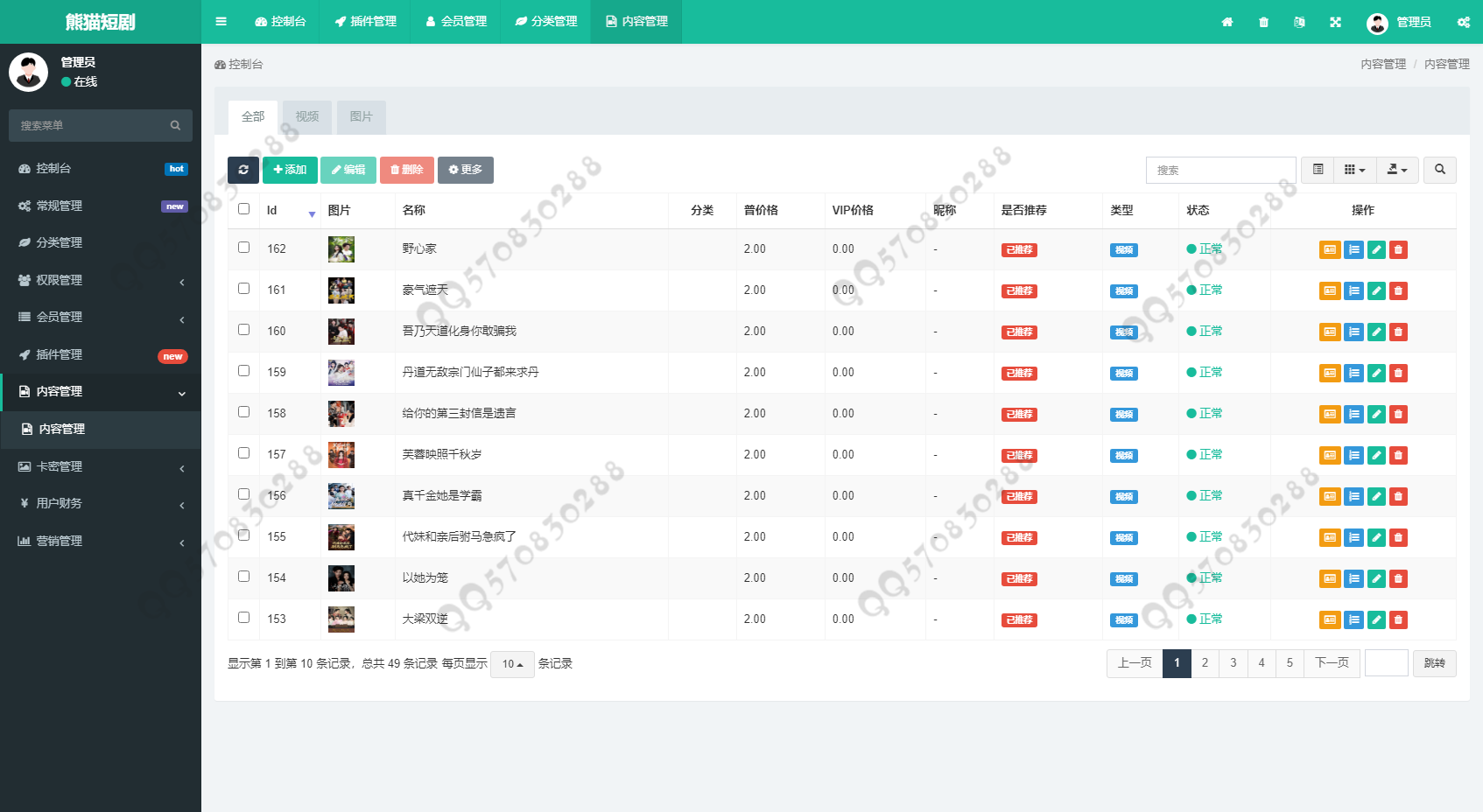Image resolution: width=1483 pixels, height=812 pixels.
Task: Click the green pencil edit icon for row 160
Action: (x=1376, y=332)
